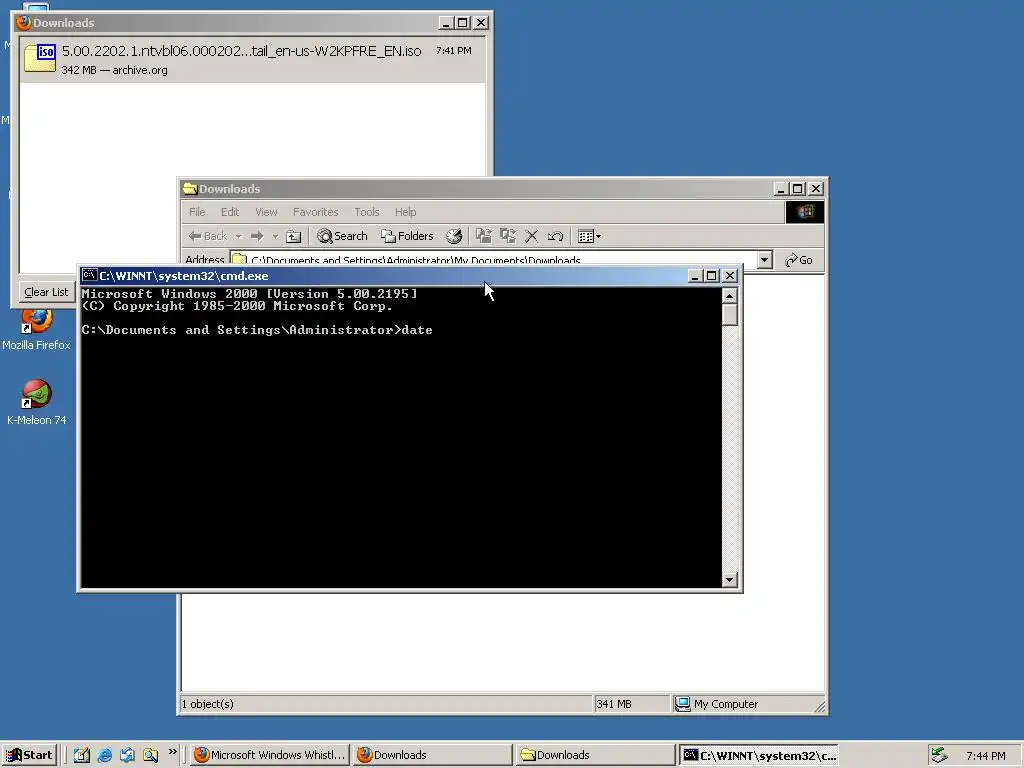
Task: Open the Address bar dropdown arrow
Action: click(764, 260)
